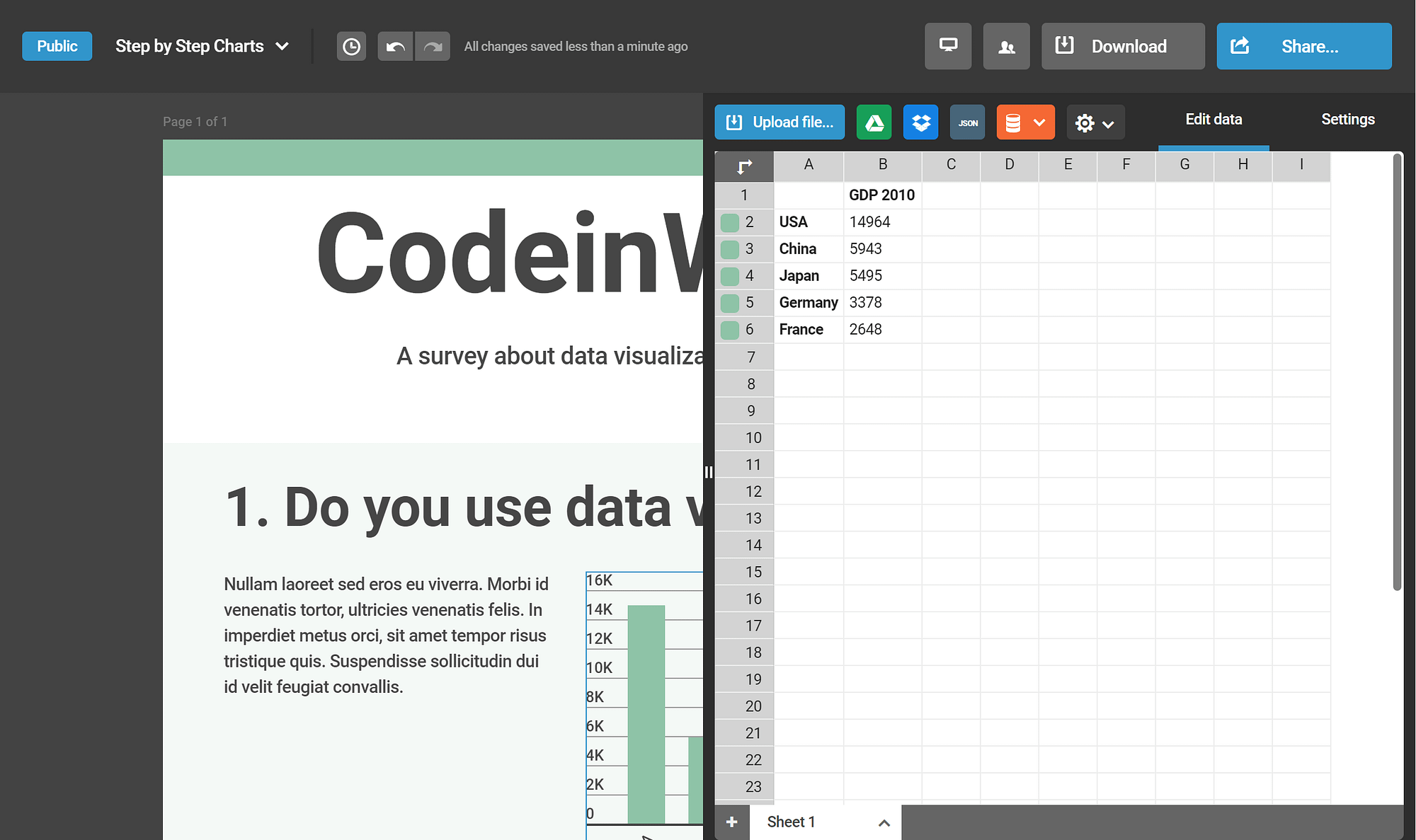Click the green color swatch for Japan row
Image resolution: width=1416 pixels, height=840 pixels.
pos(730,277)
